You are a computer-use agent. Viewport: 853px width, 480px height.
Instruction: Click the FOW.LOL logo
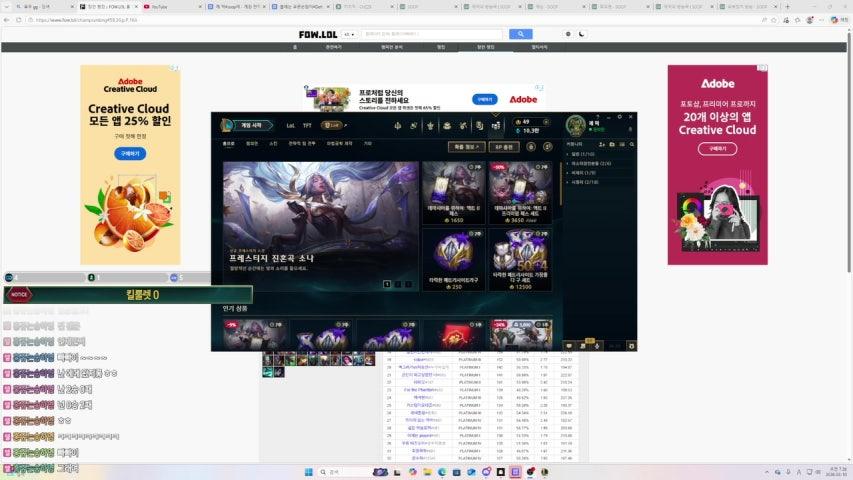pyautogui.click(x=318, y=34)
